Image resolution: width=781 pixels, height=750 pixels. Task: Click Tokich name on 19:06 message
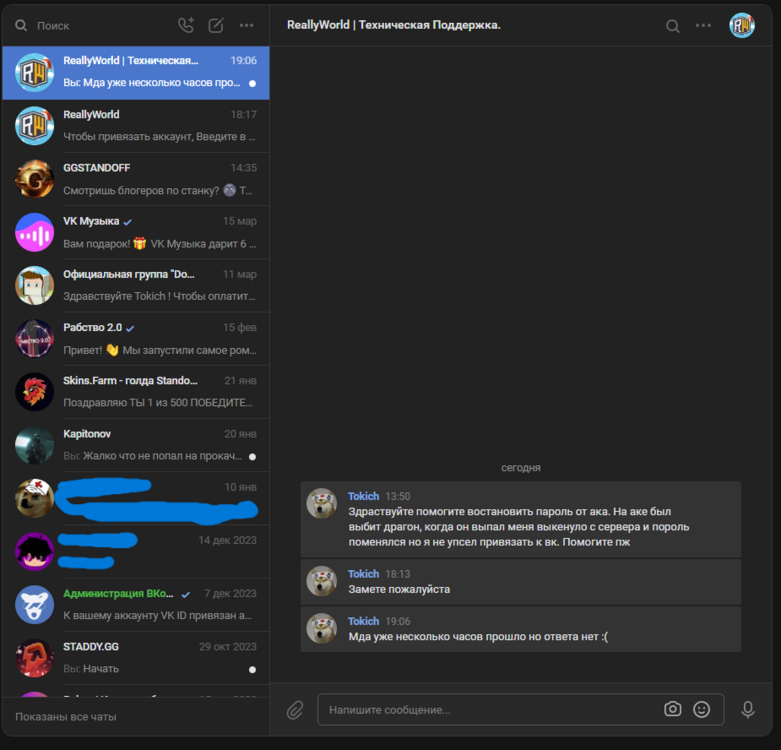363,621
